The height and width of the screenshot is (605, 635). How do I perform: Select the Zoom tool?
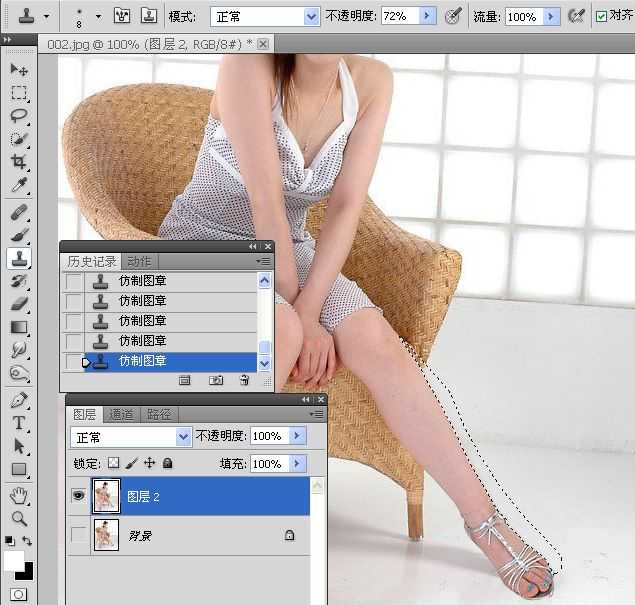coord(19,519)
